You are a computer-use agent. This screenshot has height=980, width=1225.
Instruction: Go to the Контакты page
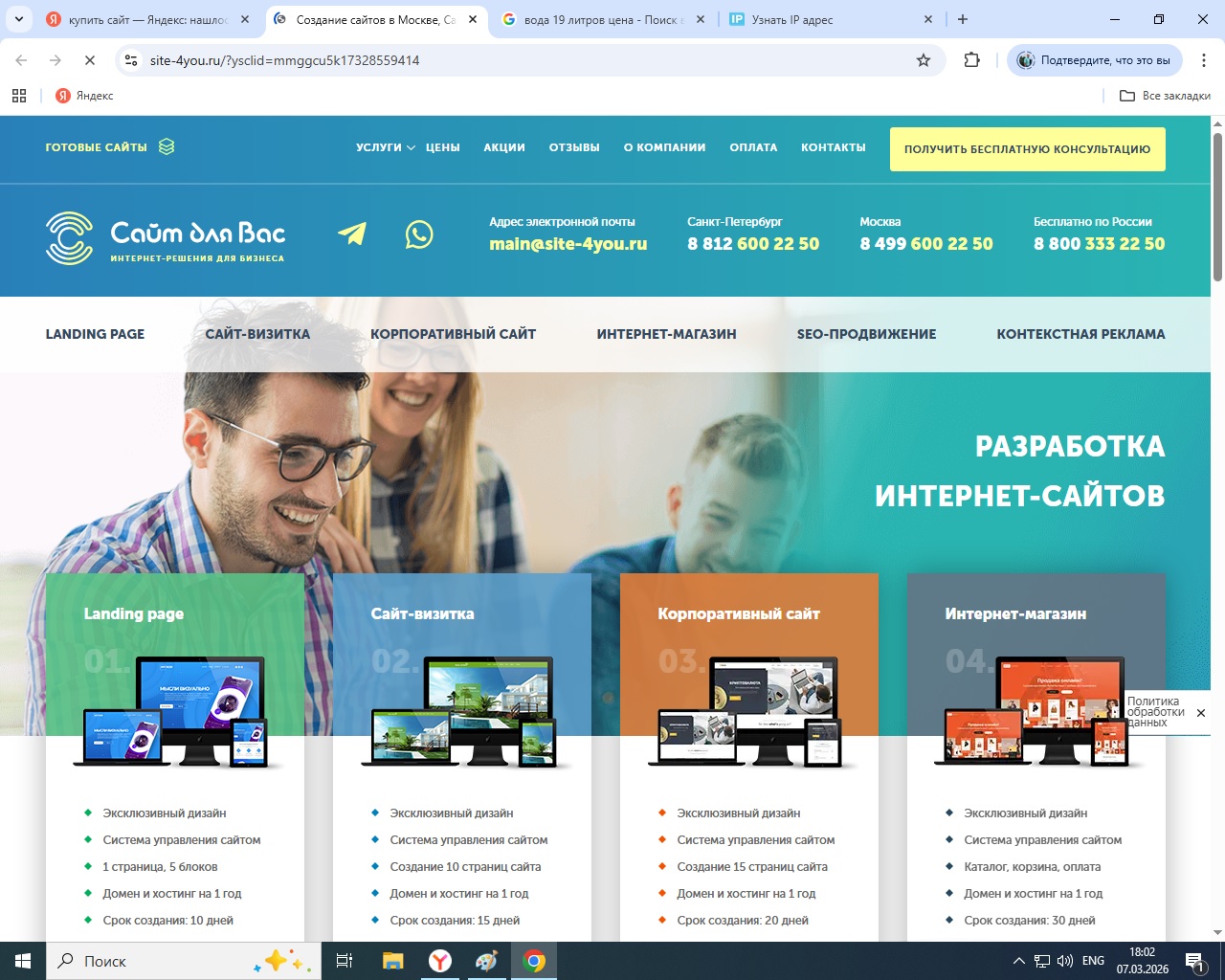(x=834, y=147)
